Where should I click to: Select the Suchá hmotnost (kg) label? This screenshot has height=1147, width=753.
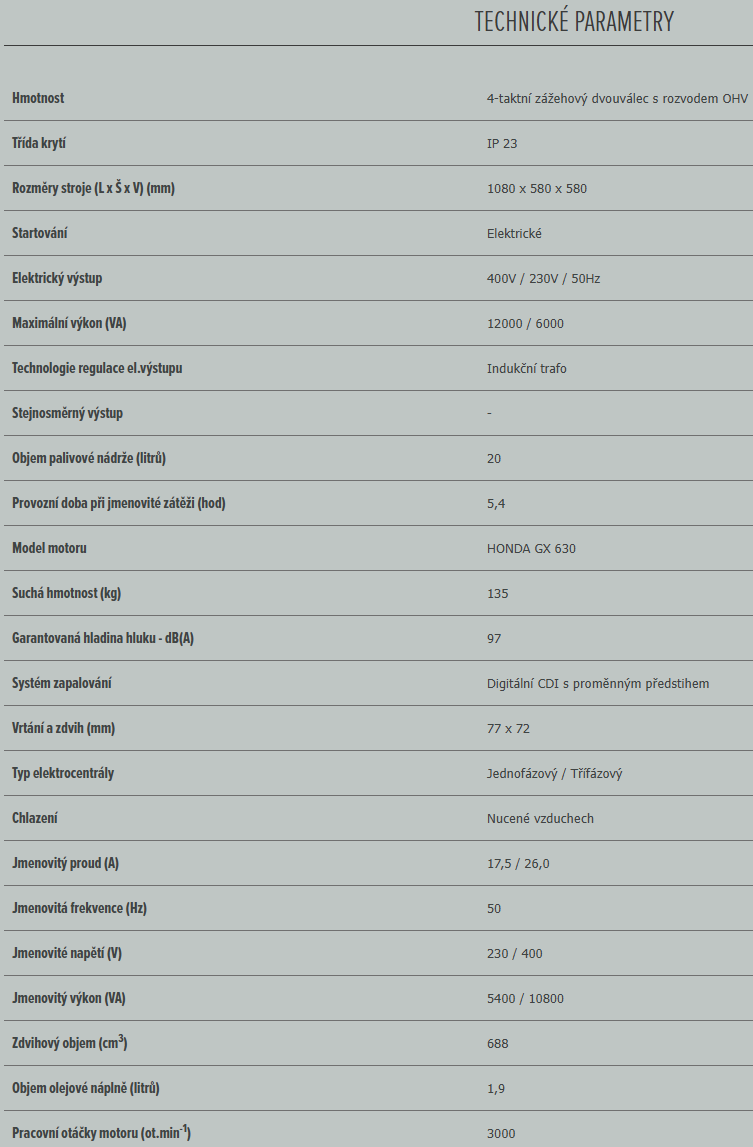pyautogui.click(x=67, y=593)
